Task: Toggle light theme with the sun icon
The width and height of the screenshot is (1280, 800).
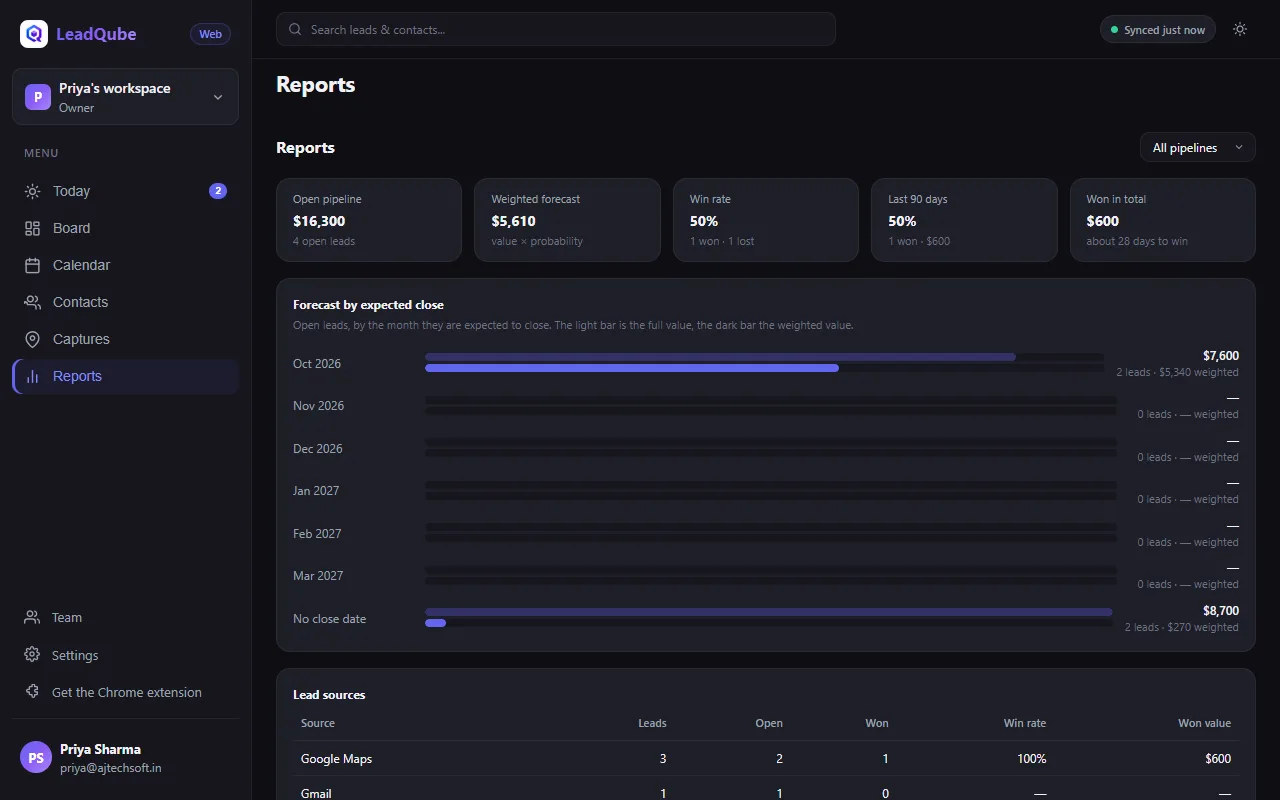Action: point(1240,29)
